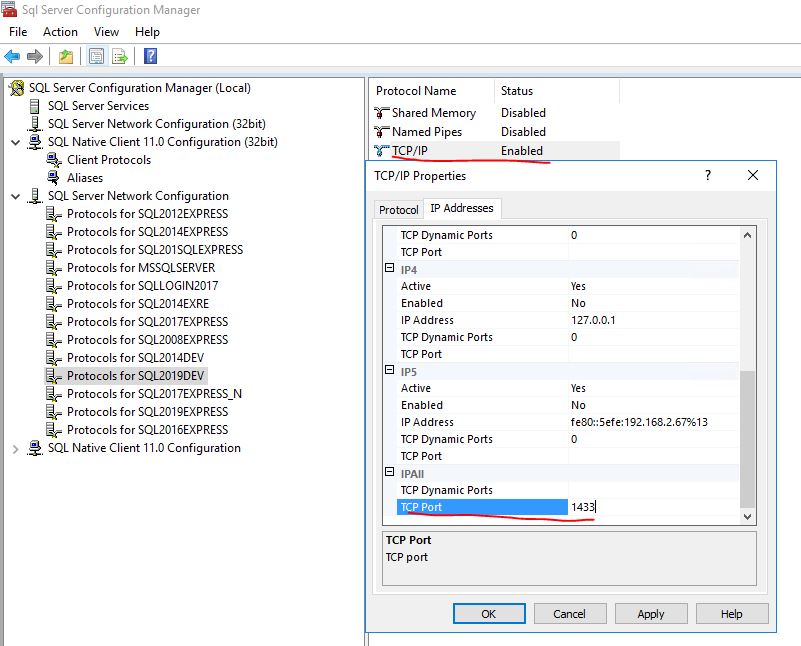The width and height of the screenshot is (801, 646).
Task: Select the IP Addresses tab
Action: (x=462, y=208)
